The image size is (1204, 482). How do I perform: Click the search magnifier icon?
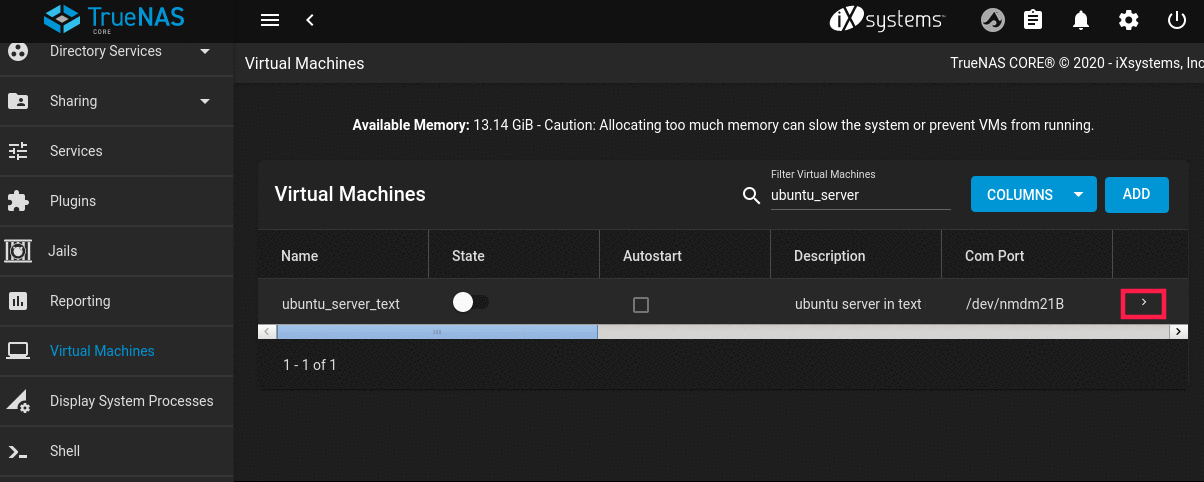(752, 196)
